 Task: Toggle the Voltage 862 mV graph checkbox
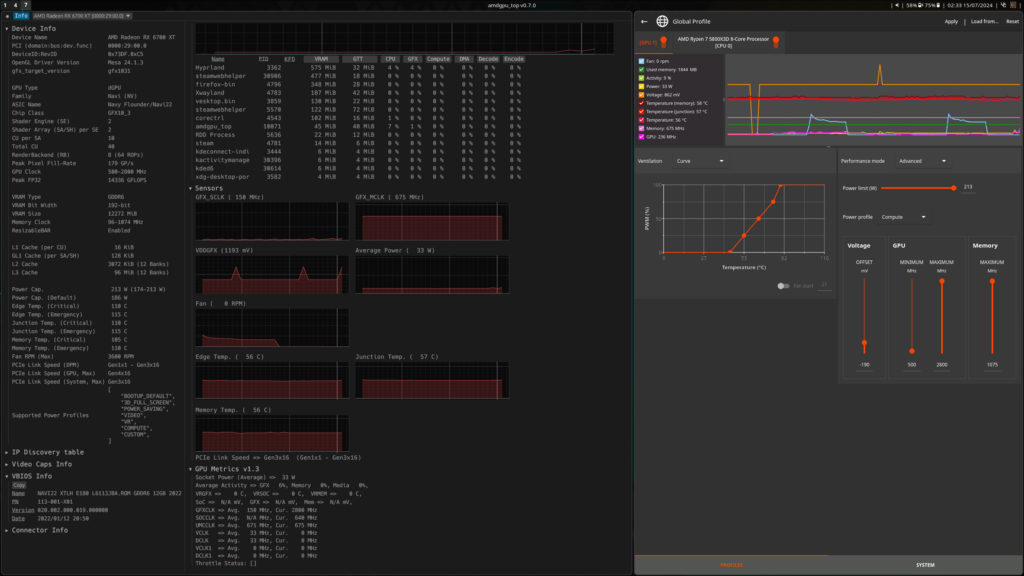click(x=641, y=95)
